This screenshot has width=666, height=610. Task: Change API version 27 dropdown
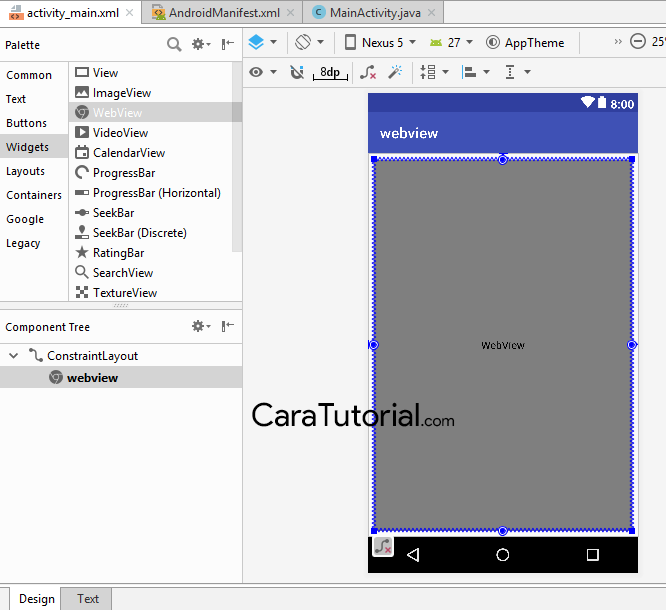point(451,42)
